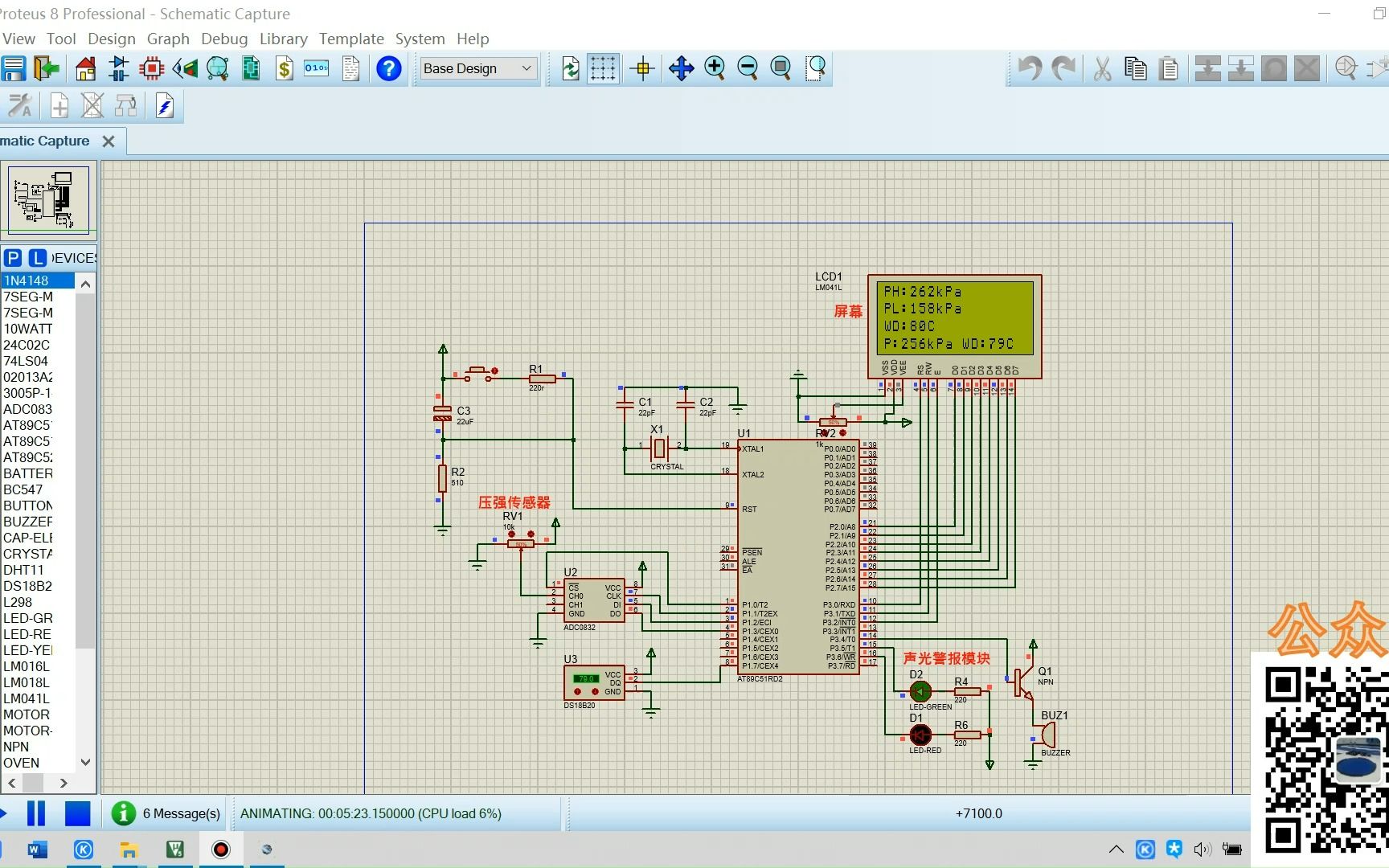The height and width of the screenshot is (868, 1389).
Task: Click the Zoom To View Entire Sheet icon
Action: point(781,68)
